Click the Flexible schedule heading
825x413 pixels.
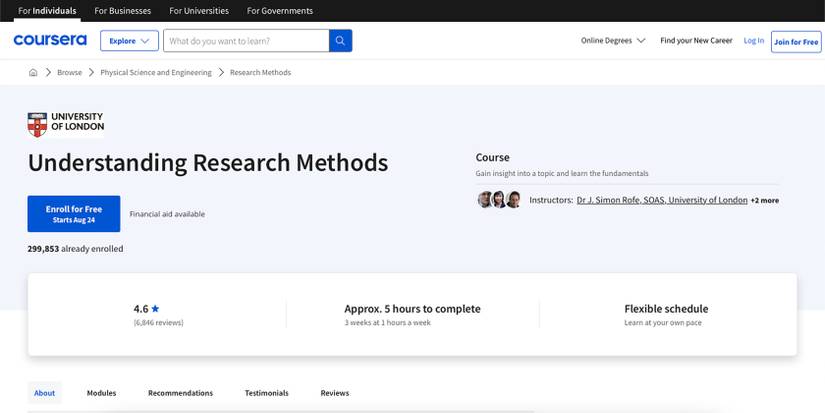[666, 309]
